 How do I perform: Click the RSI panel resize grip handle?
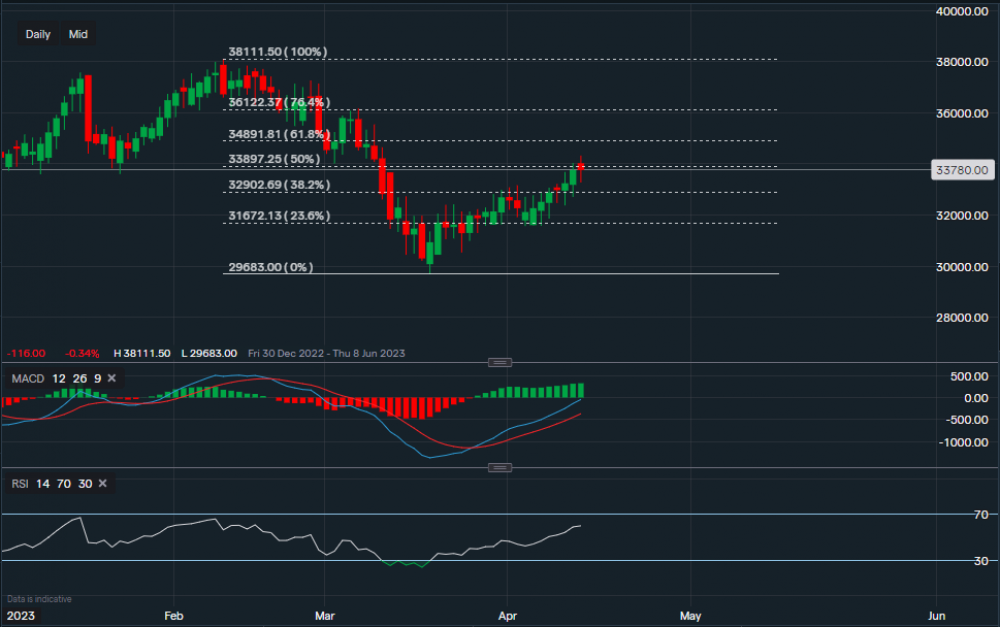click(498, 466)
